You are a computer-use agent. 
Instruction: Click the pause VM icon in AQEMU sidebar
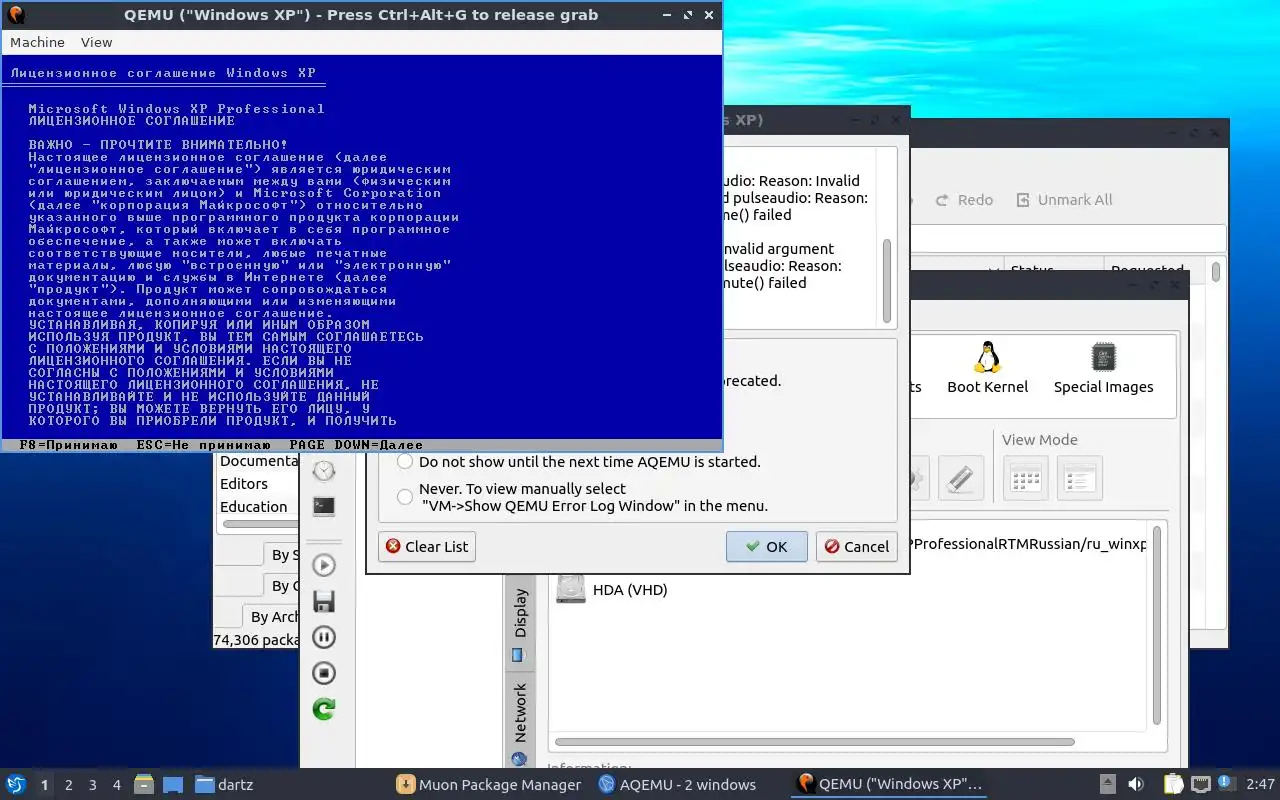(324, 637)
